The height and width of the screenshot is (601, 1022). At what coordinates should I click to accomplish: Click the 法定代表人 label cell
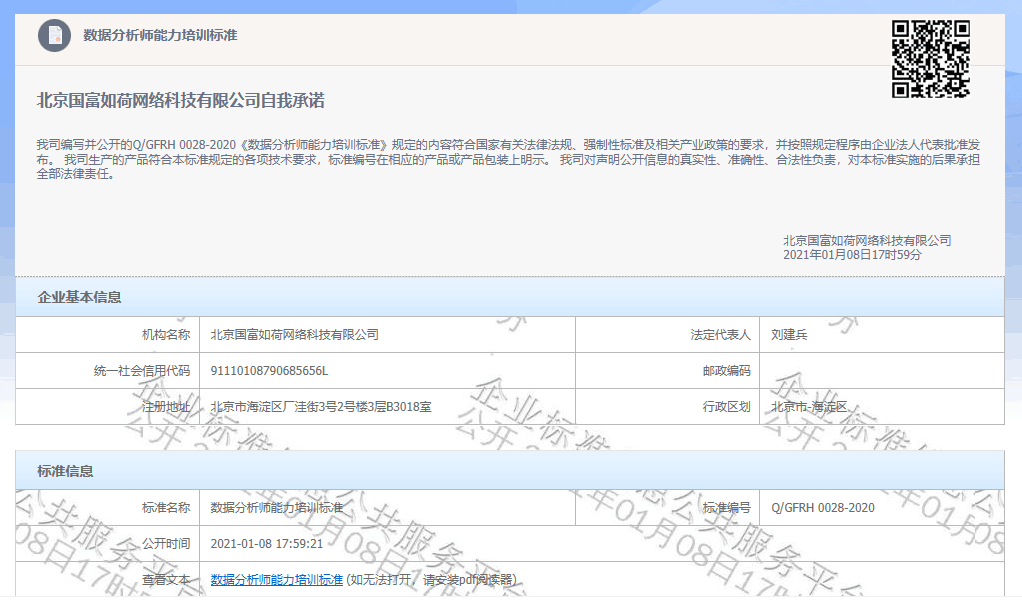[x=667, y=334]
